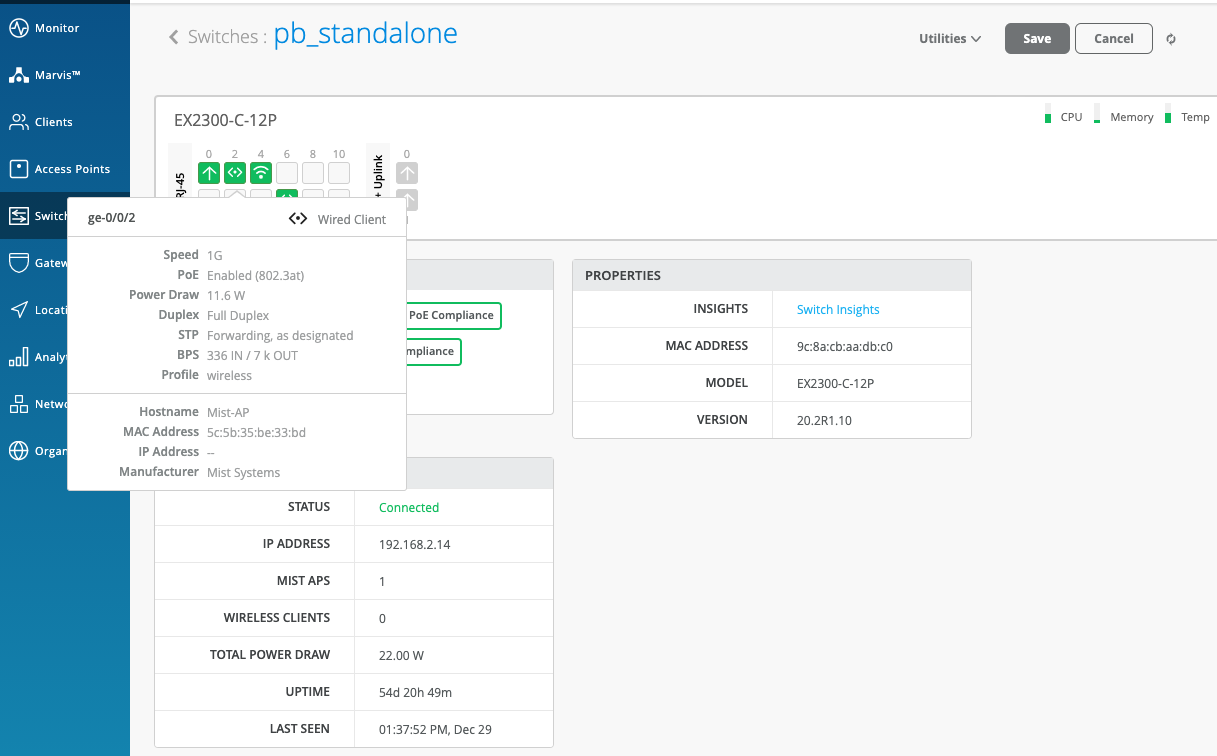
Task: Select empty port 10 on switch
Action: (x=339, y=173)
